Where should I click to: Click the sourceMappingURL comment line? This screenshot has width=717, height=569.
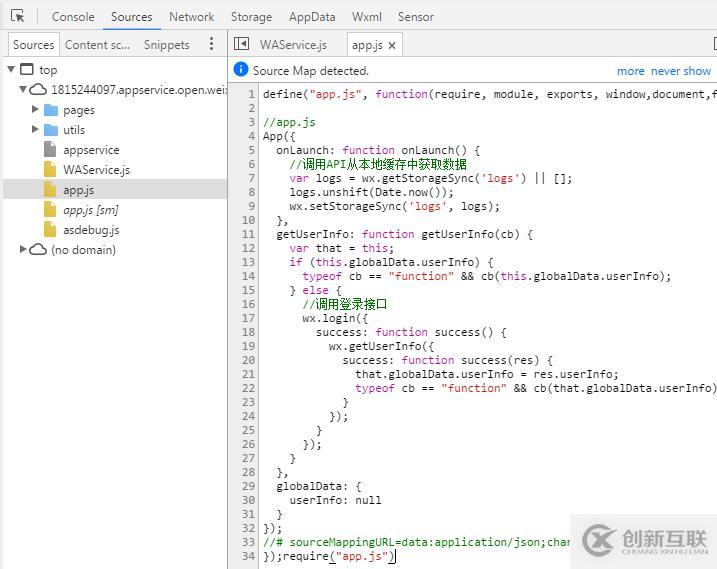pyautogui.click(x=416, y=542)
